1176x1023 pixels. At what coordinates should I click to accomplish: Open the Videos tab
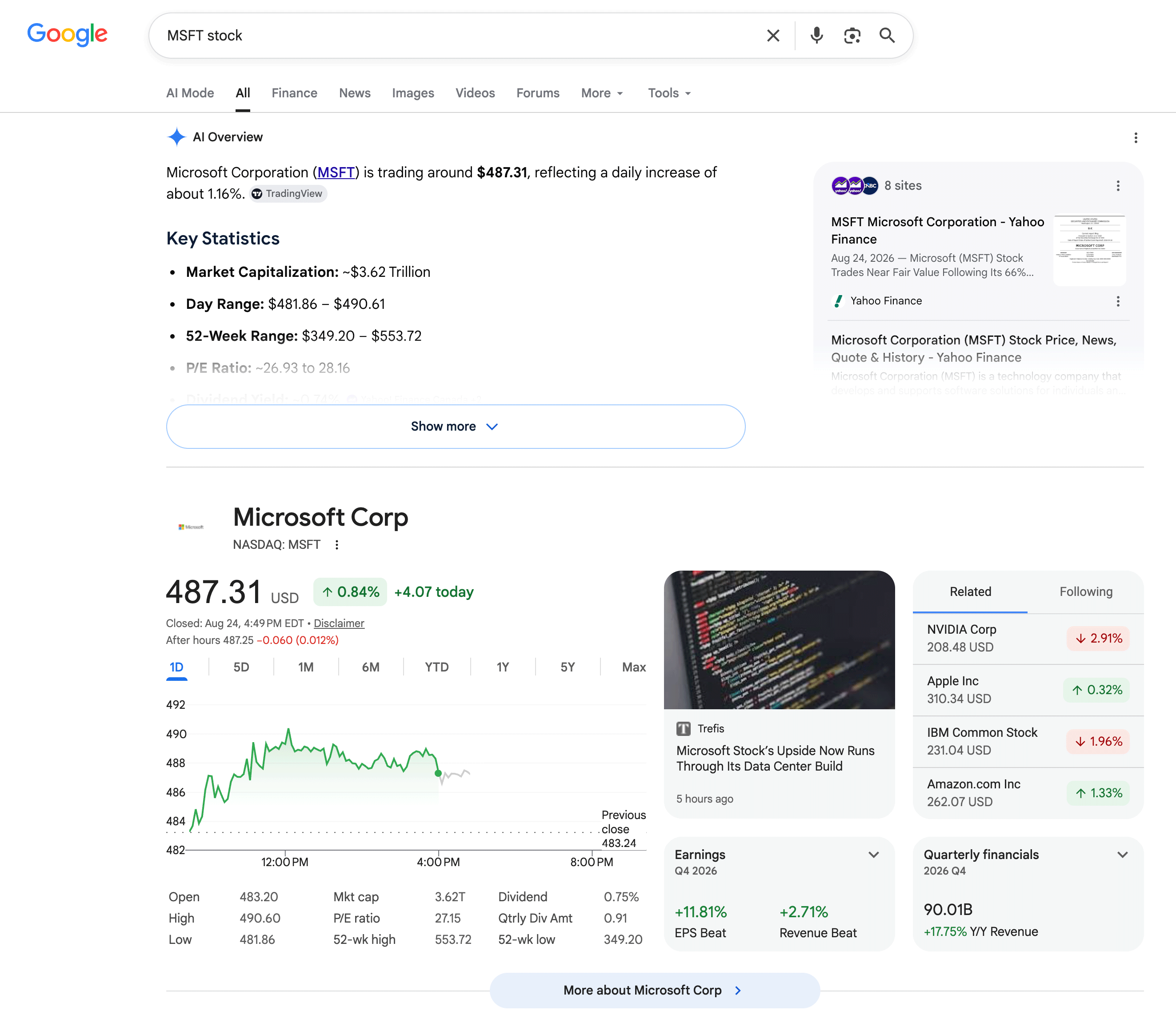point(475,93)
